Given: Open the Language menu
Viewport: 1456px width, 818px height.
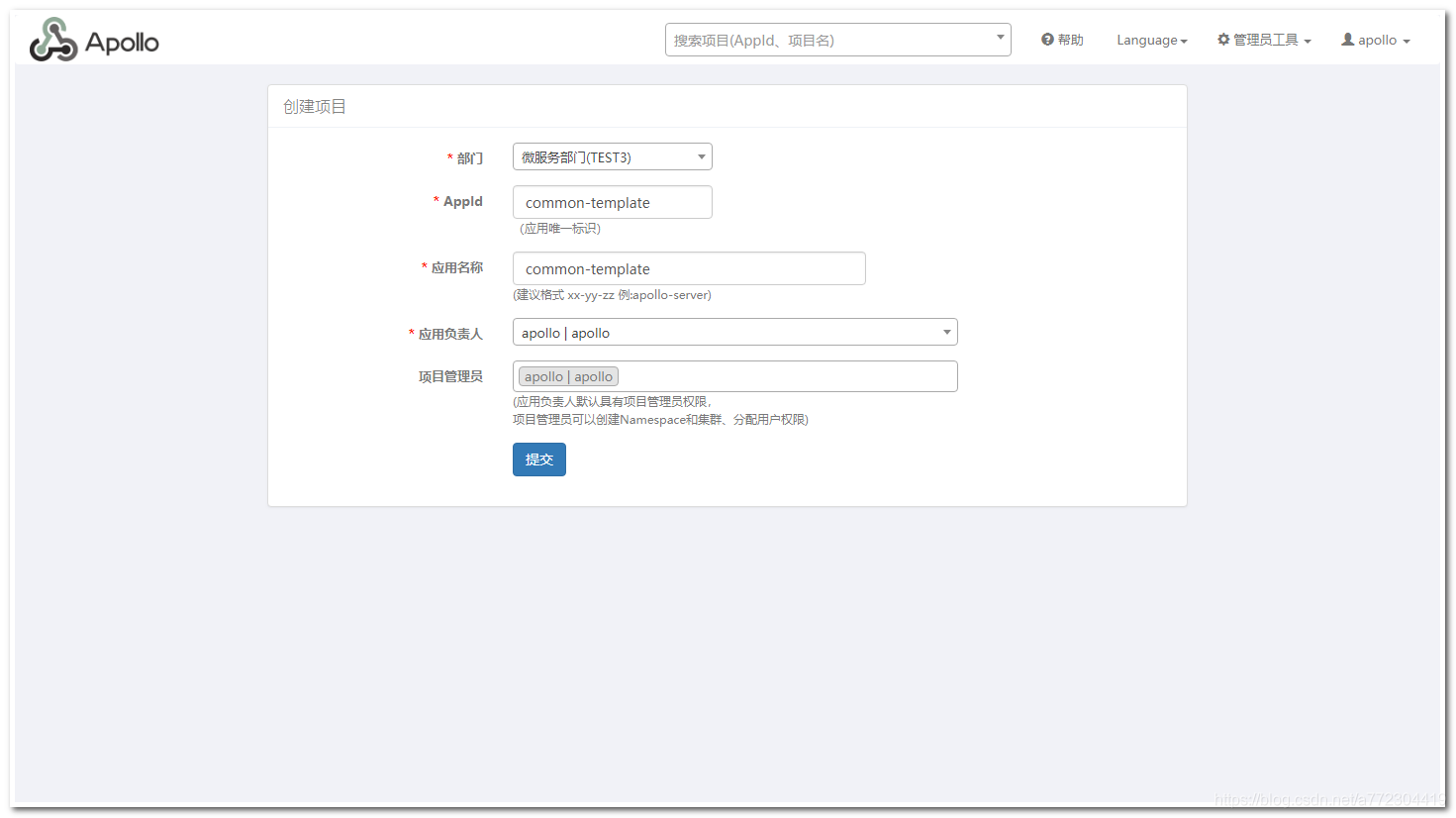Looking at the screenshot, I should click(1148, 40).
